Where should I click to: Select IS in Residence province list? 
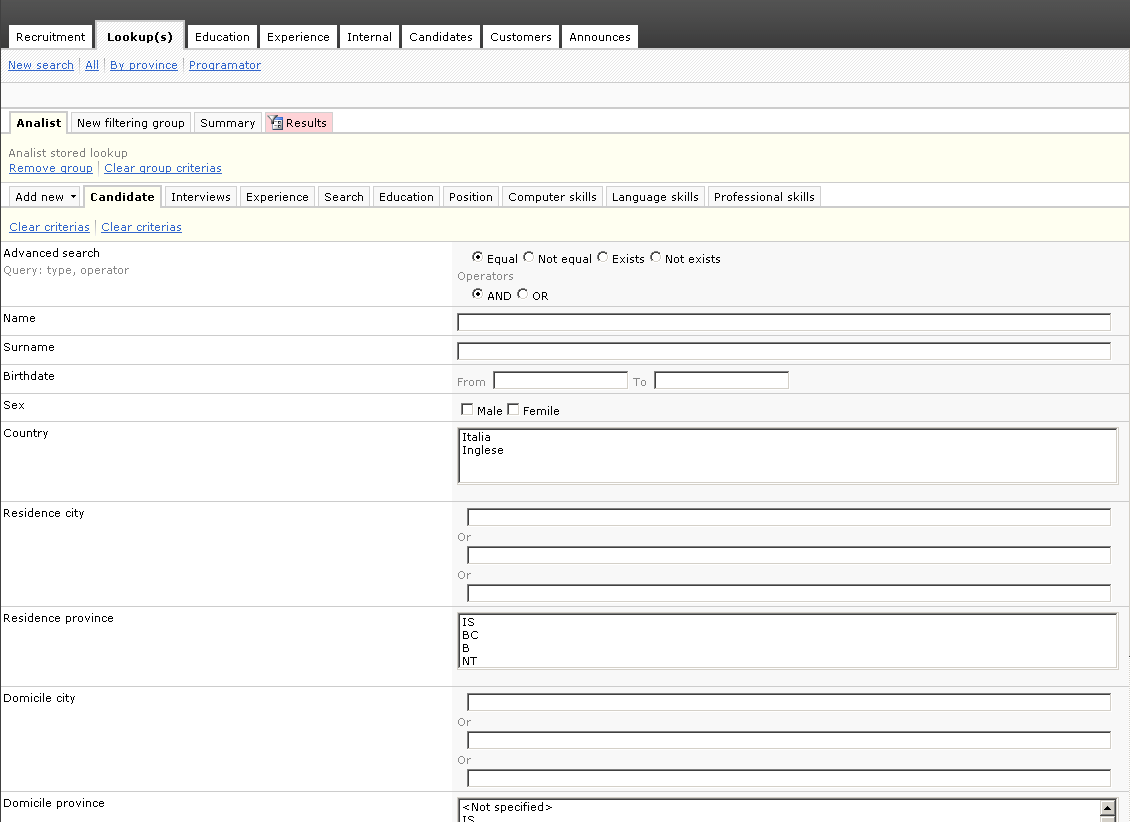[x=787, y=622]
